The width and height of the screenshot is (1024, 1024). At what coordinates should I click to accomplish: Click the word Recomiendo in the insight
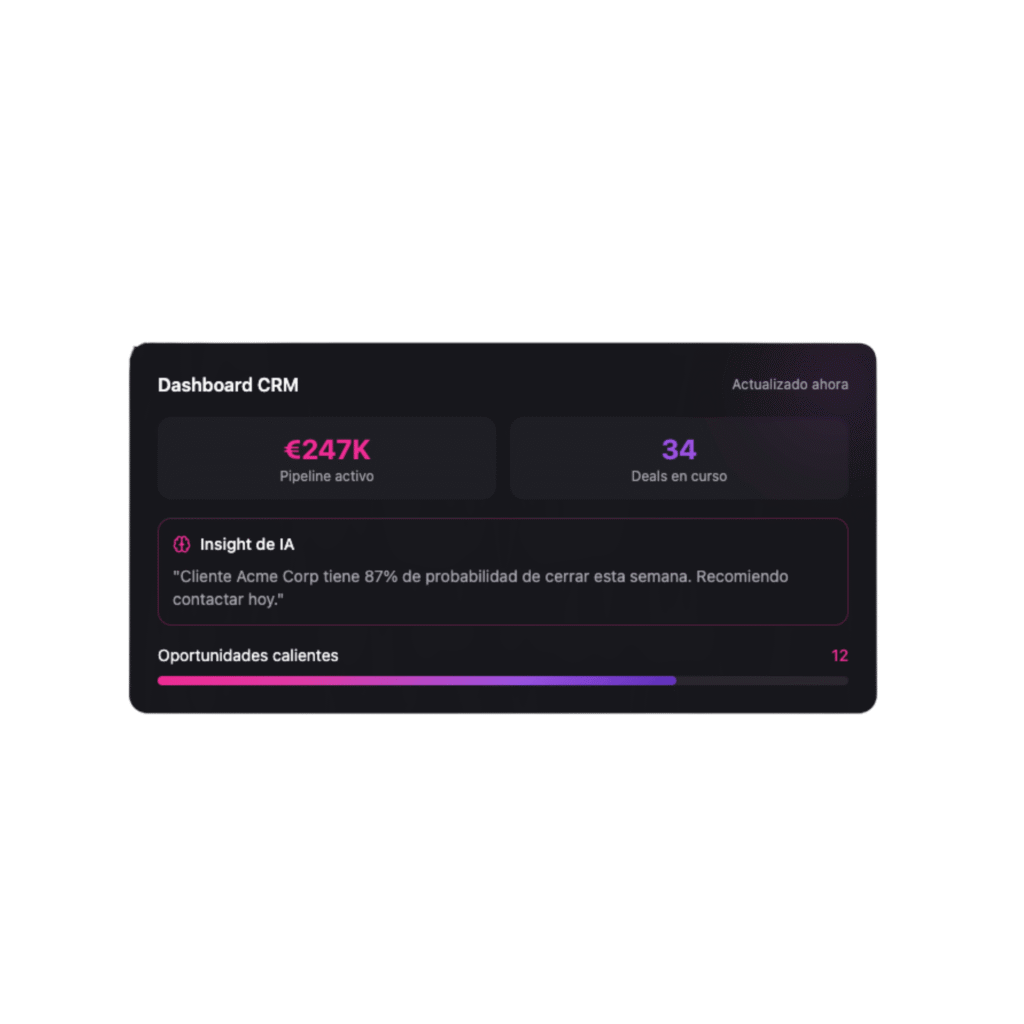click(x=742, y=577)
